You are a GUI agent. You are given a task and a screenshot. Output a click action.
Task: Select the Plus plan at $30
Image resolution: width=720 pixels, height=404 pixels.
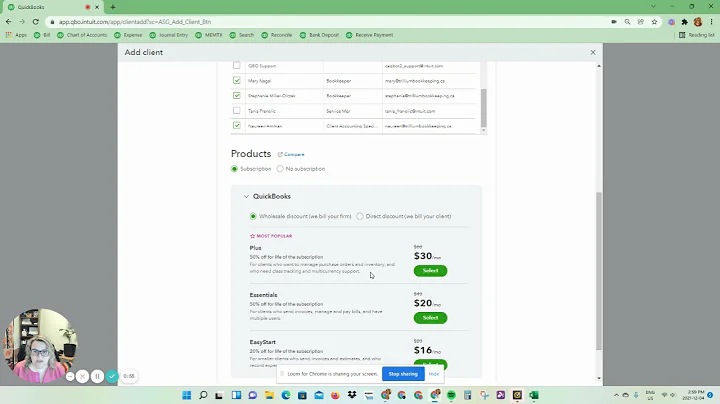[x=430, y=270]
